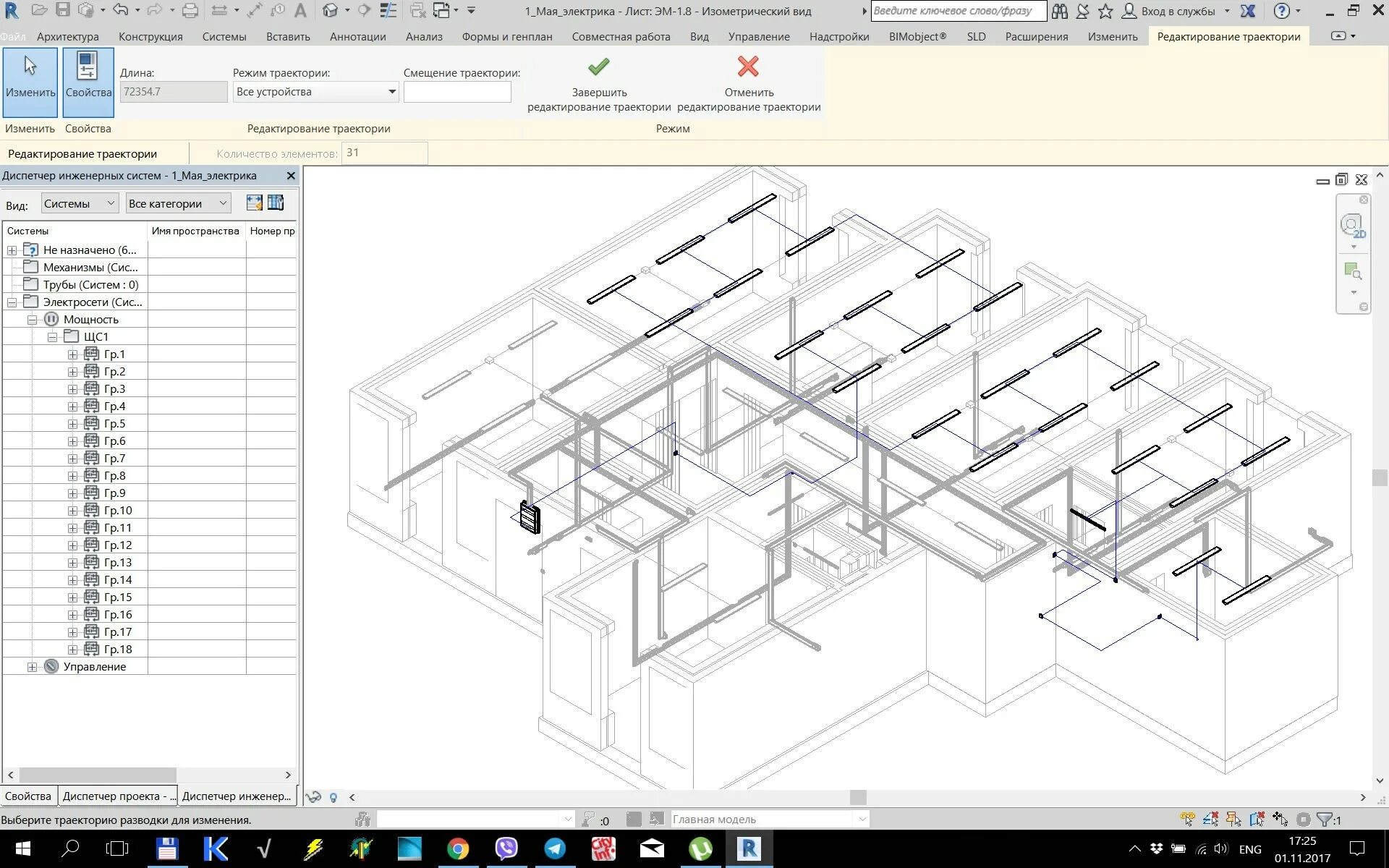Open the Properties ribbon button
This screenshot has width=1389, height=868.
[x=88, y=82]
